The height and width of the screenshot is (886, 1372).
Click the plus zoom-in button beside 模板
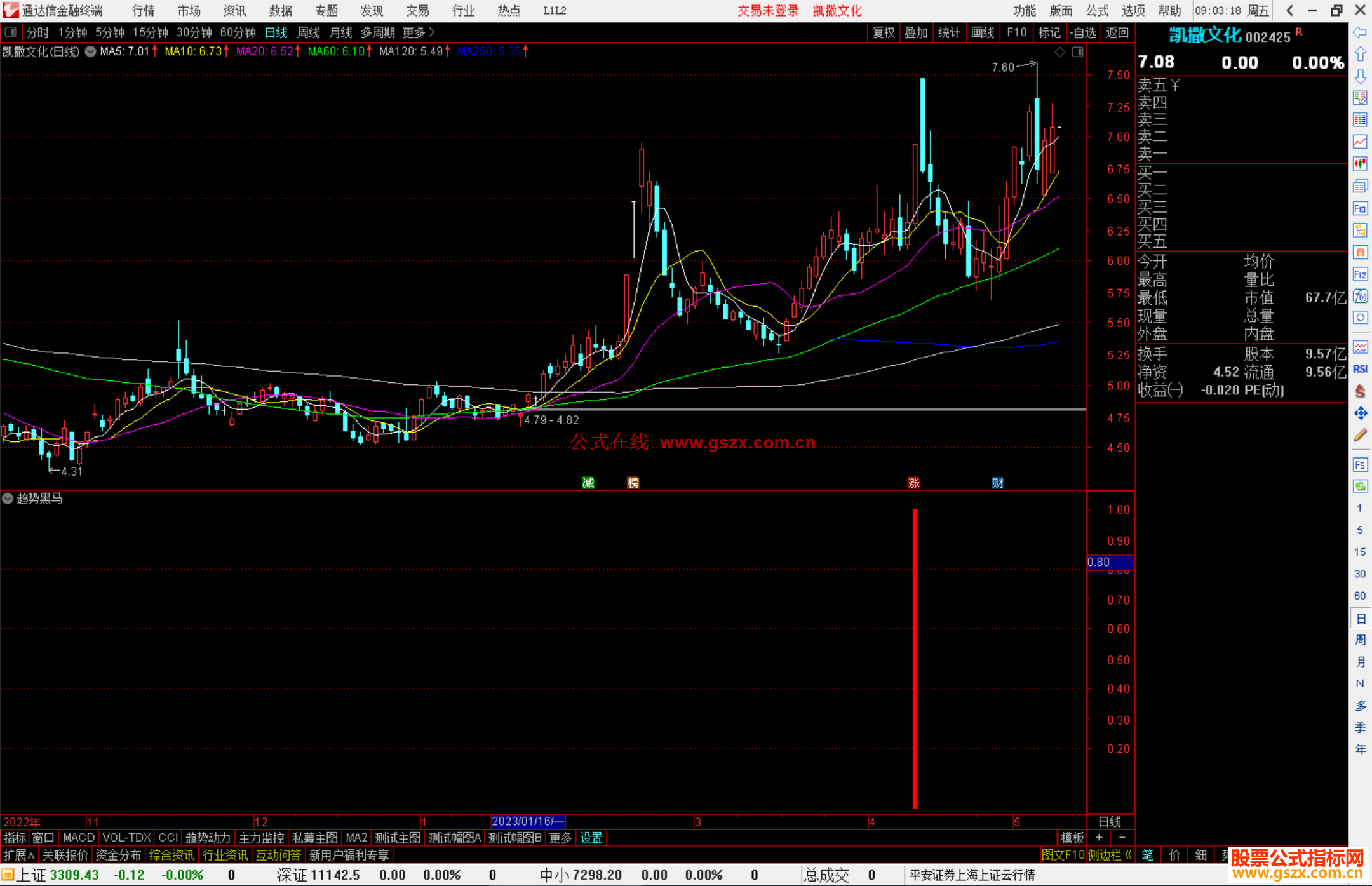pos(1100,838)
